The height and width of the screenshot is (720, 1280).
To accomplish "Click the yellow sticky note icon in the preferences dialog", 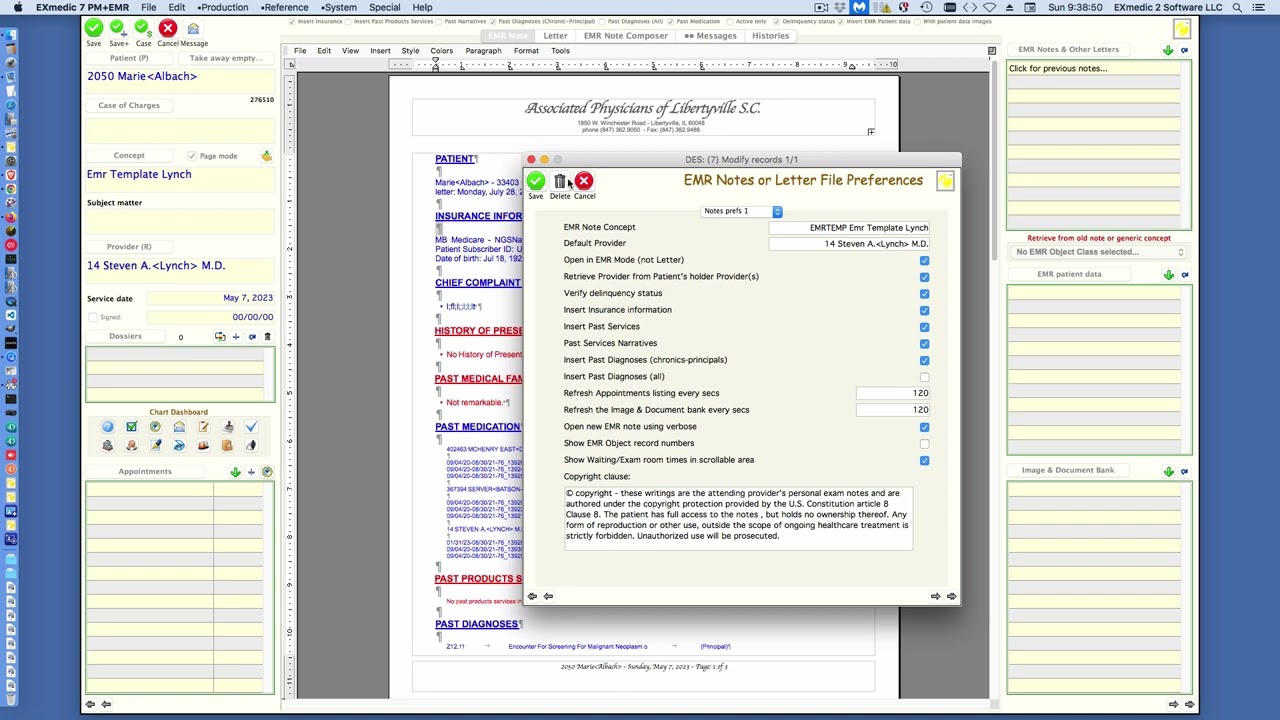I will (945, 181).
